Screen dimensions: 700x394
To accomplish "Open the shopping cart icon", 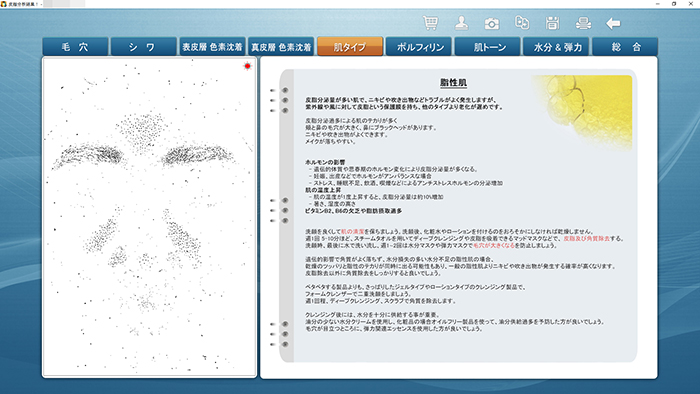I will (430, 23).
